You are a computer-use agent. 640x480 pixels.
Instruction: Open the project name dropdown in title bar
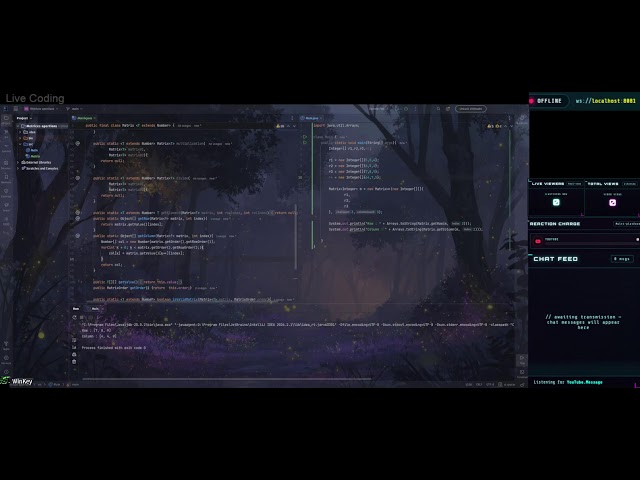click(x=41, y=109)
